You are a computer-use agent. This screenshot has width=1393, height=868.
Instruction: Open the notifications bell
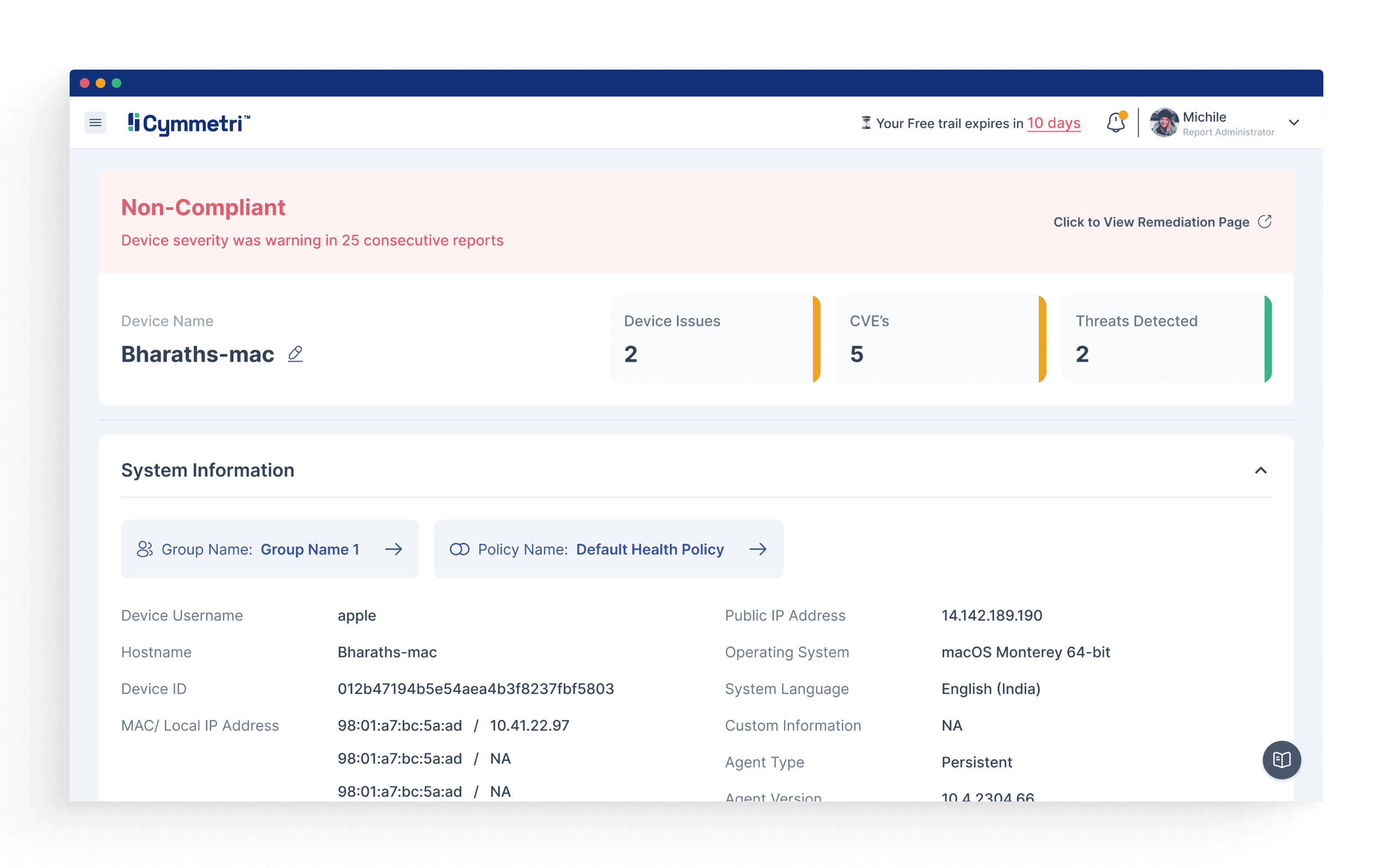(x=1115, y=123)
